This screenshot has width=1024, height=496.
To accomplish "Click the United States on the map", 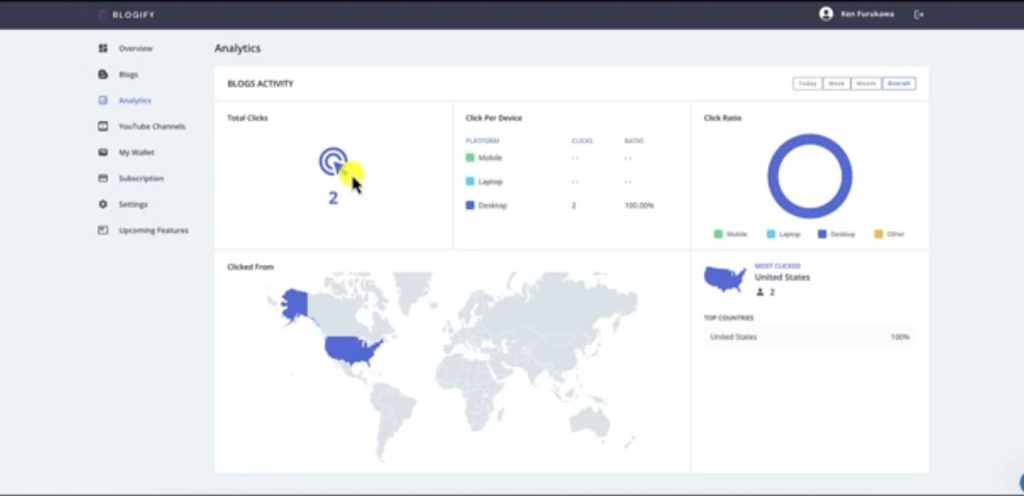I will (x=352, y=349).
